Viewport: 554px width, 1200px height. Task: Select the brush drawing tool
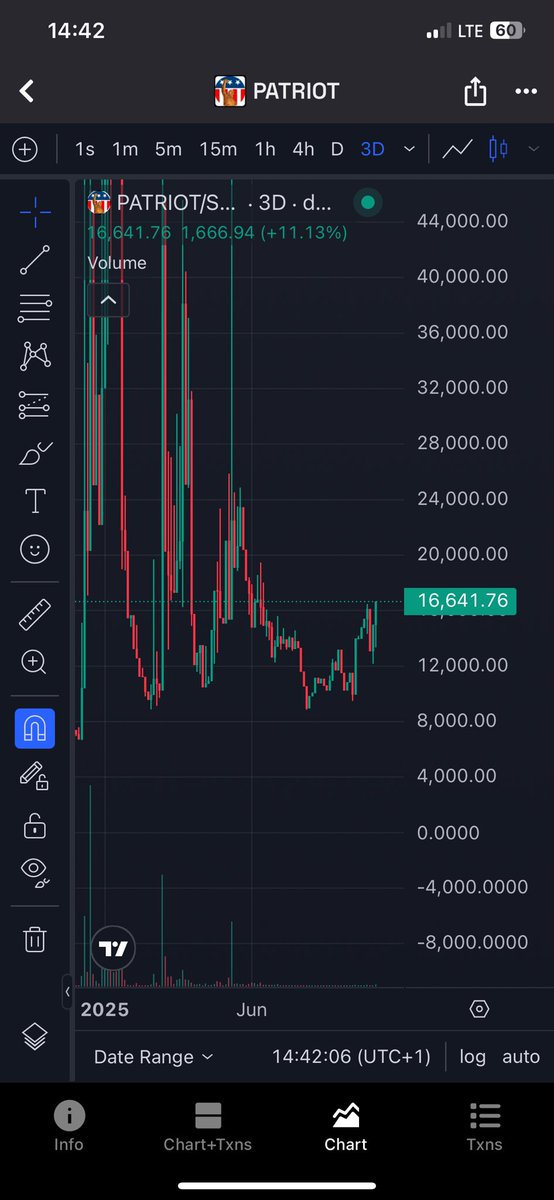tap(35, 454)
